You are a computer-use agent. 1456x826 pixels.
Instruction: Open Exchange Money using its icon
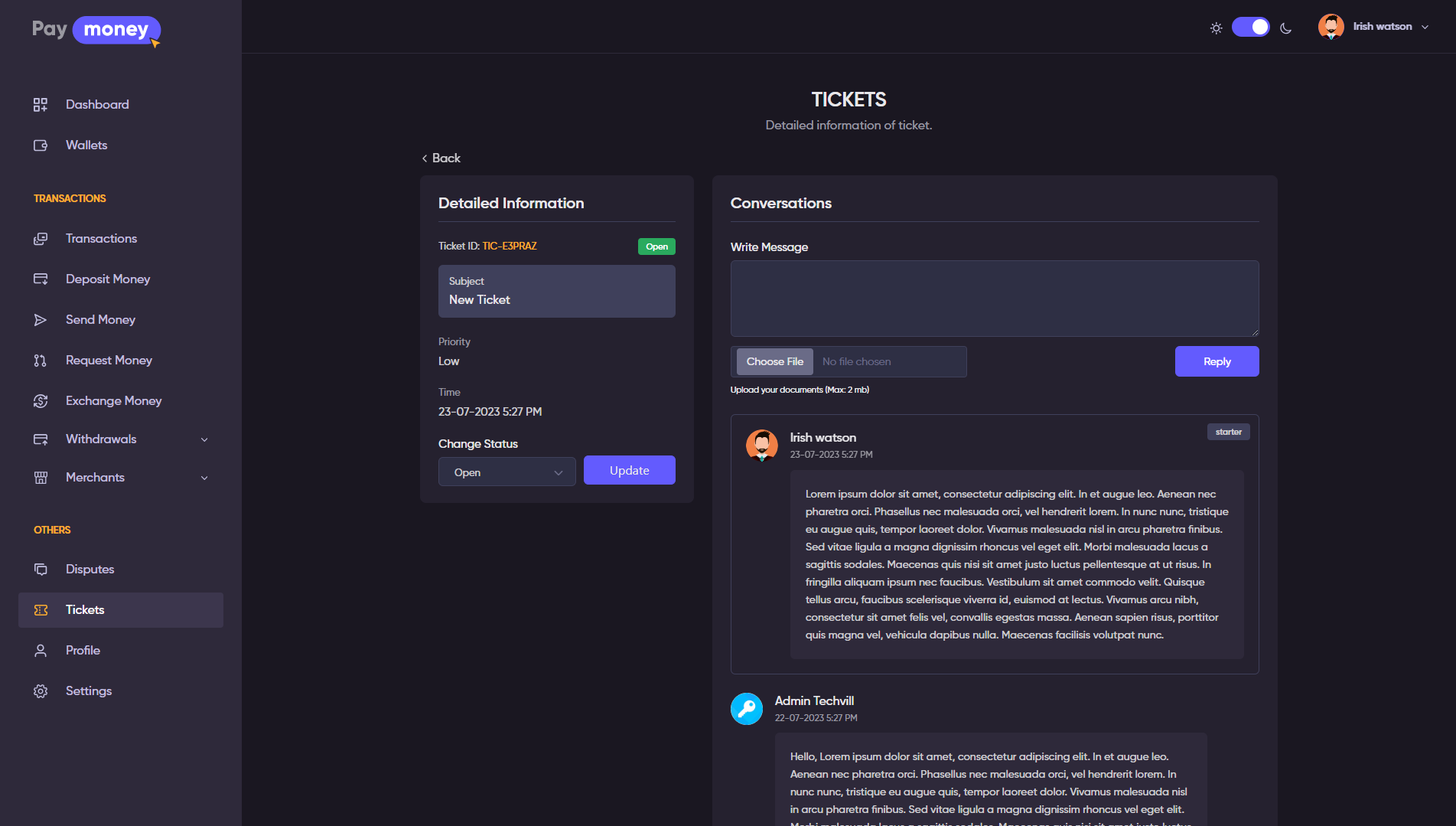40,400
